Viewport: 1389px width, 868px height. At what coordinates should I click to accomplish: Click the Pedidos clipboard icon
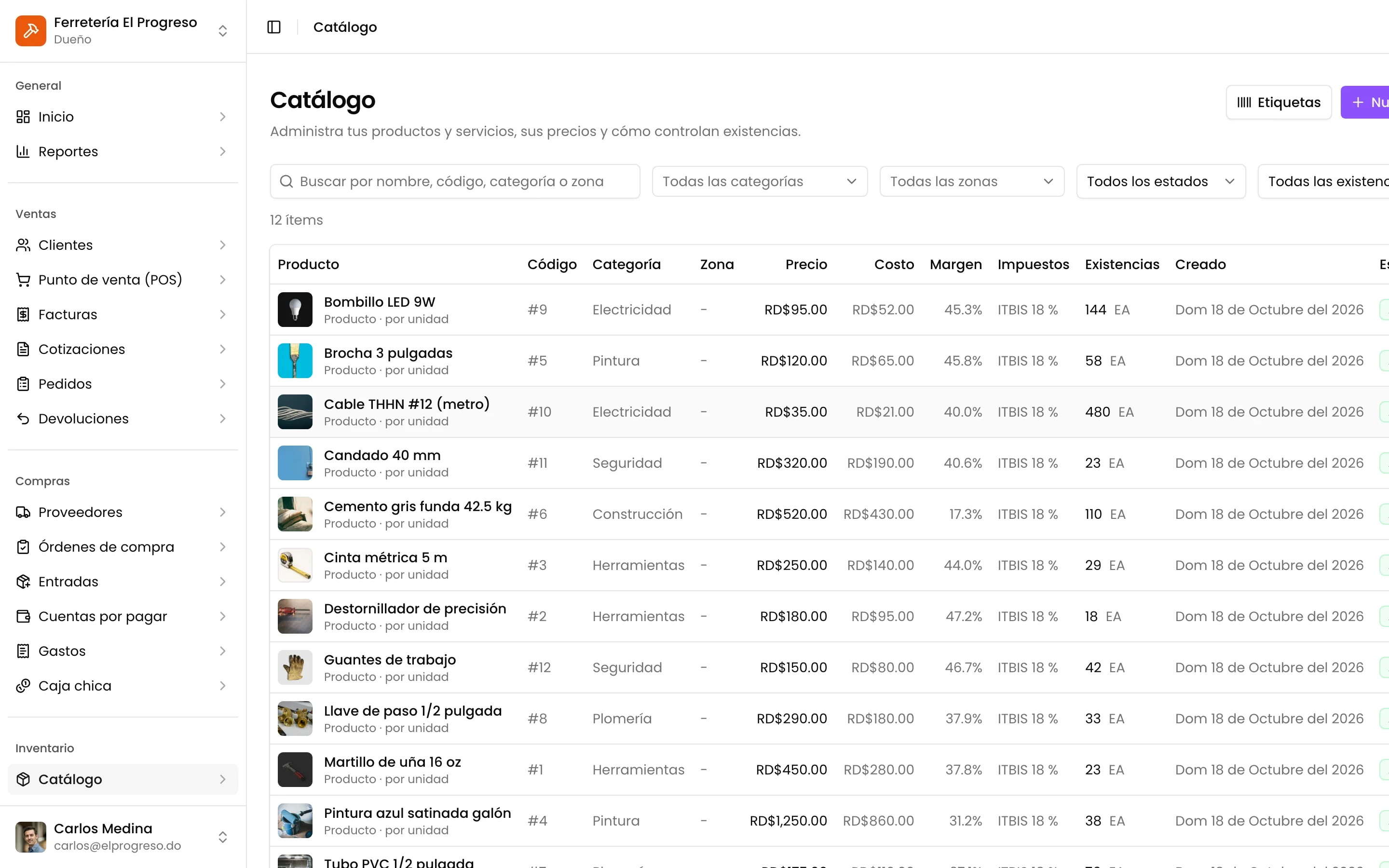coord(23,384)
